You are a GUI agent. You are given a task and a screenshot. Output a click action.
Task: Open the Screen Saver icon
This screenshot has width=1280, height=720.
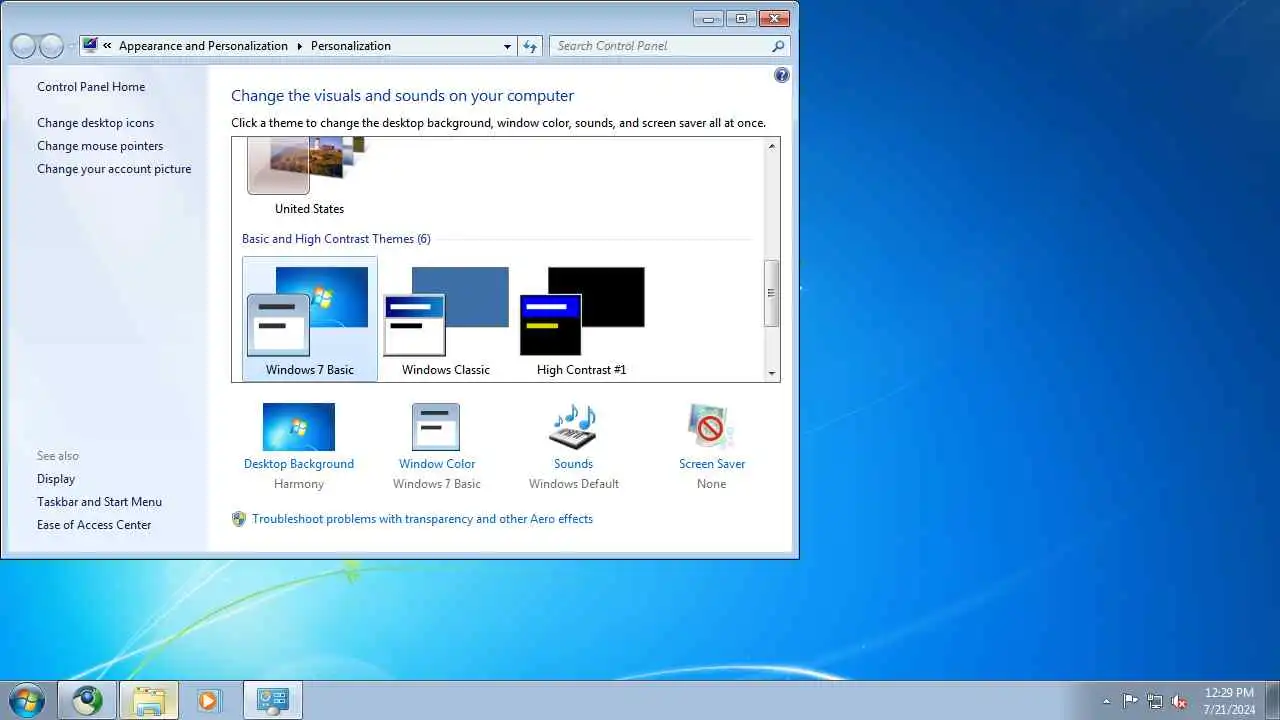(711, 427)
